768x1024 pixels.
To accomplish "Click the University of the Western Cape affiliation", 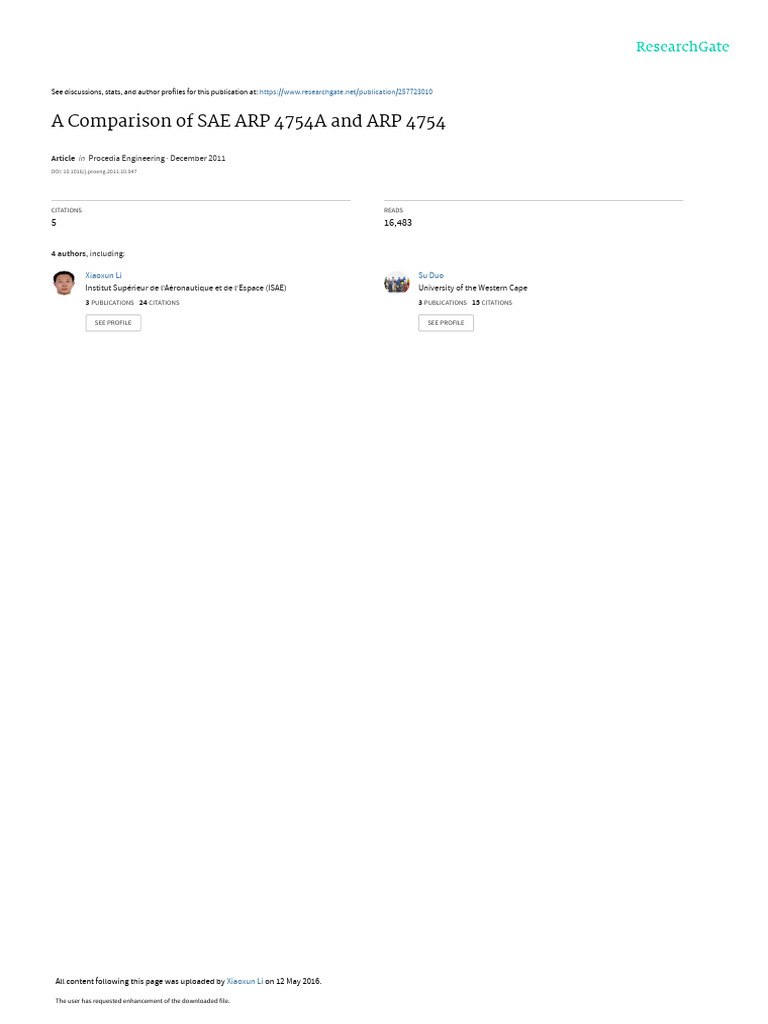I will pos(473,288).
